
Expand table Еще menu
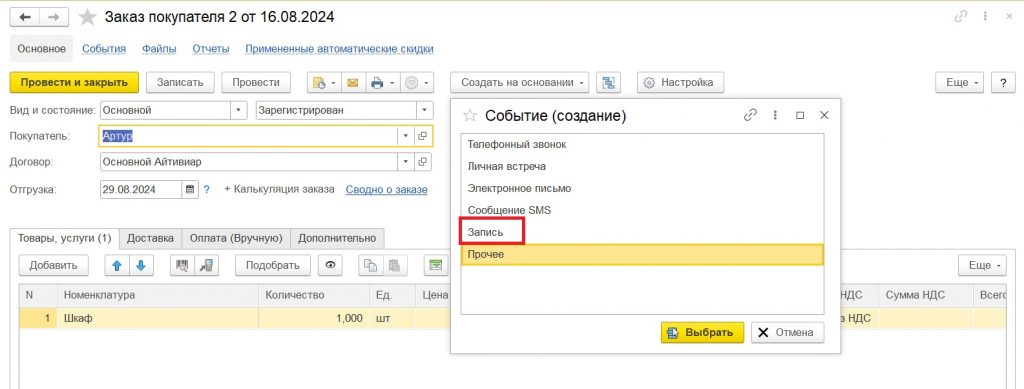tap(983, 265)
